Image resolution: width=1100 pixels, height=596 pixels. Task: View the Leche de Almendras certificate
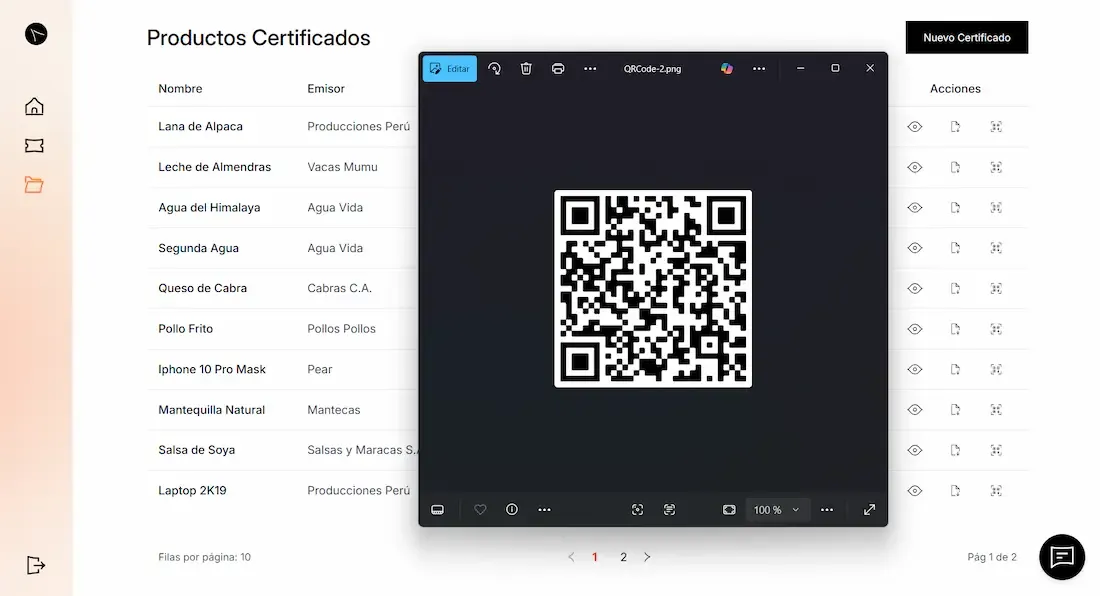point(915,168)
